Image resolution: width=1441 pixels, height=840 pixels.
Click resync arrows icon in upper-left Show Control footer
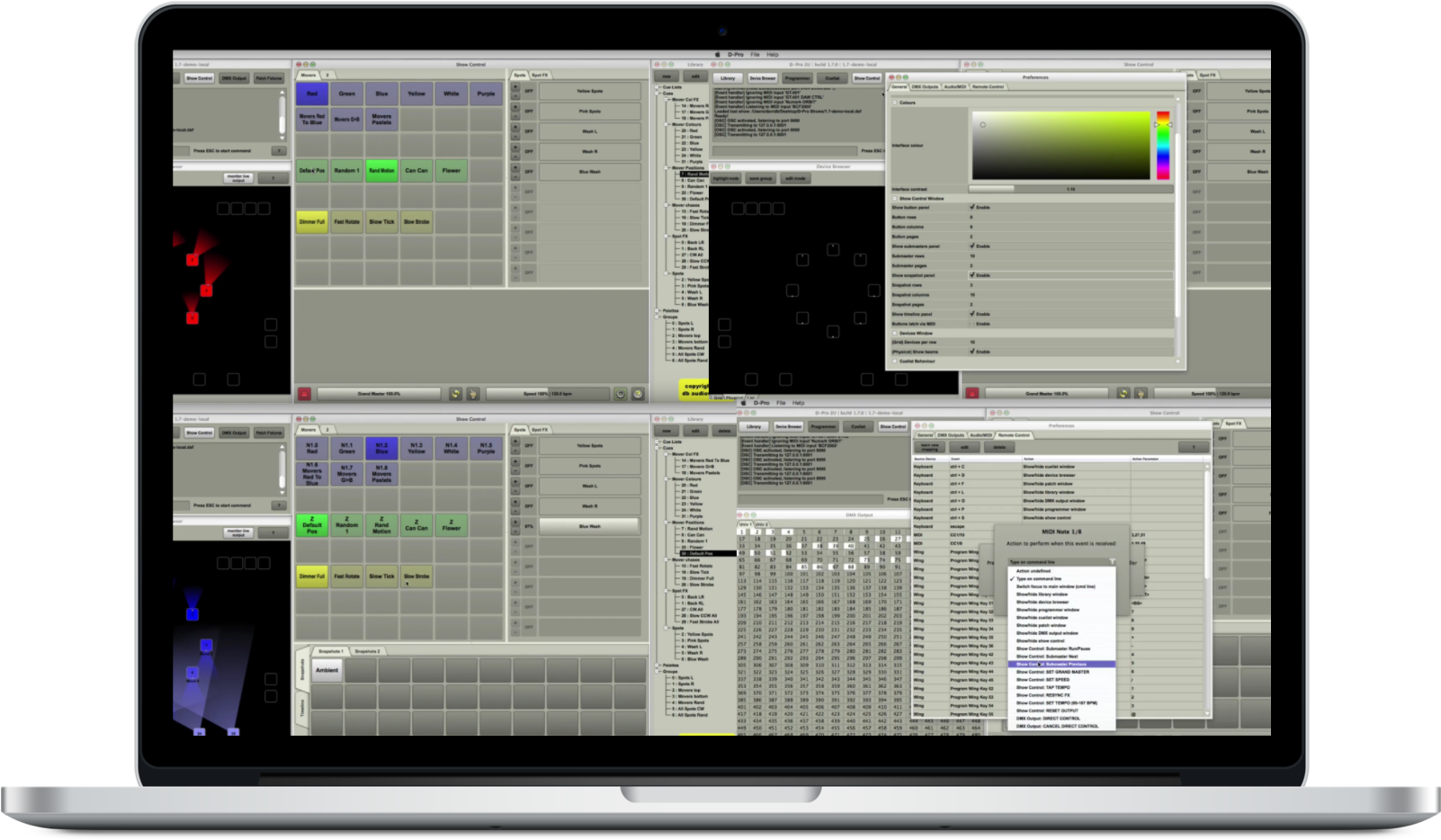point(456,394)
